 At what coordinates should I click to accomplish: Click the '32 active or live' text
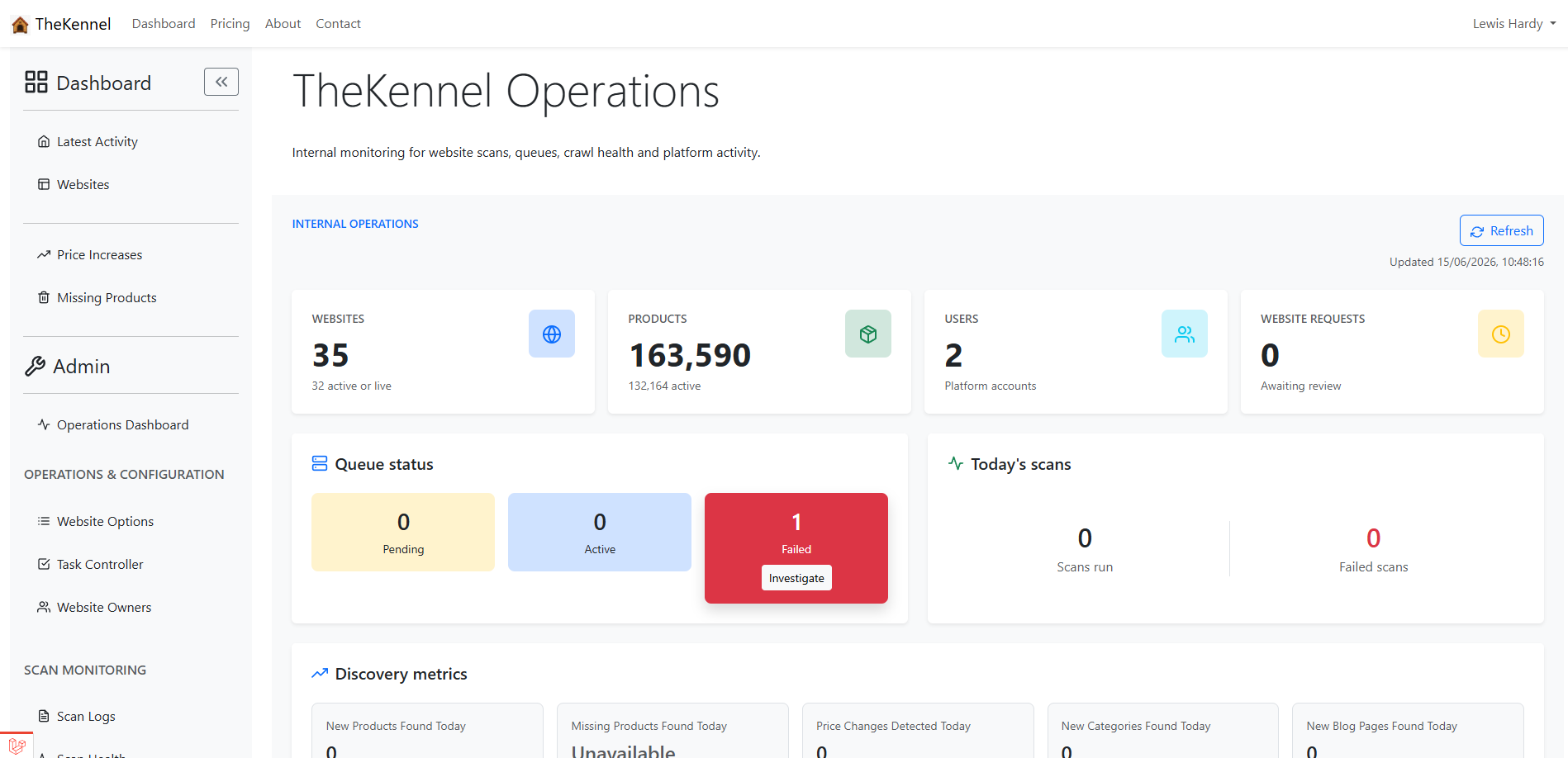[351, 386]
